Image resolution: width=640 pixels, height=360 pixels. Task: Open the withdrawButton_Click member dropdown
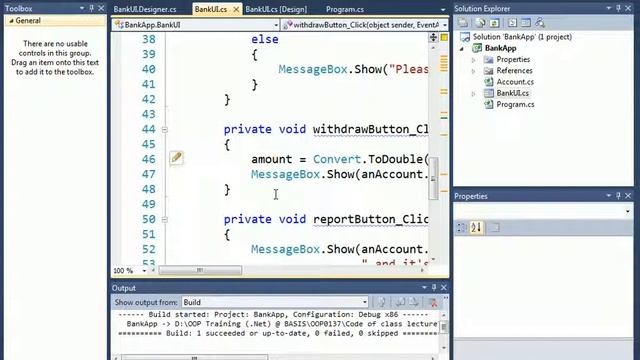444,25
